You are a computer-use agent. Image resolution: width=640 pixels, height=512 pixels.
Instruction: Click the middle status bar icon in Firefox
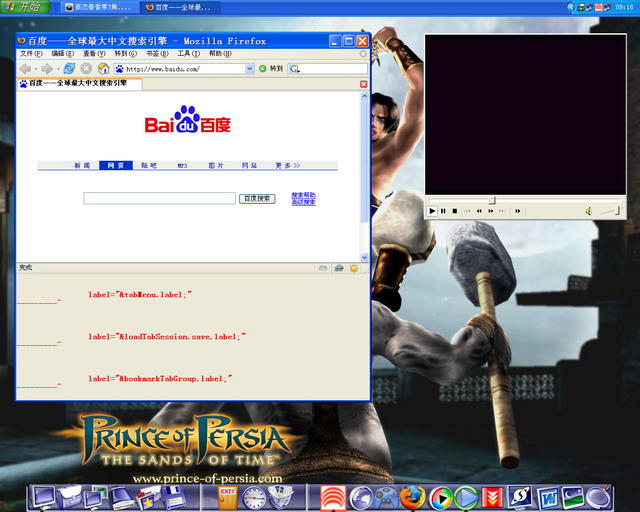[339, 268]
